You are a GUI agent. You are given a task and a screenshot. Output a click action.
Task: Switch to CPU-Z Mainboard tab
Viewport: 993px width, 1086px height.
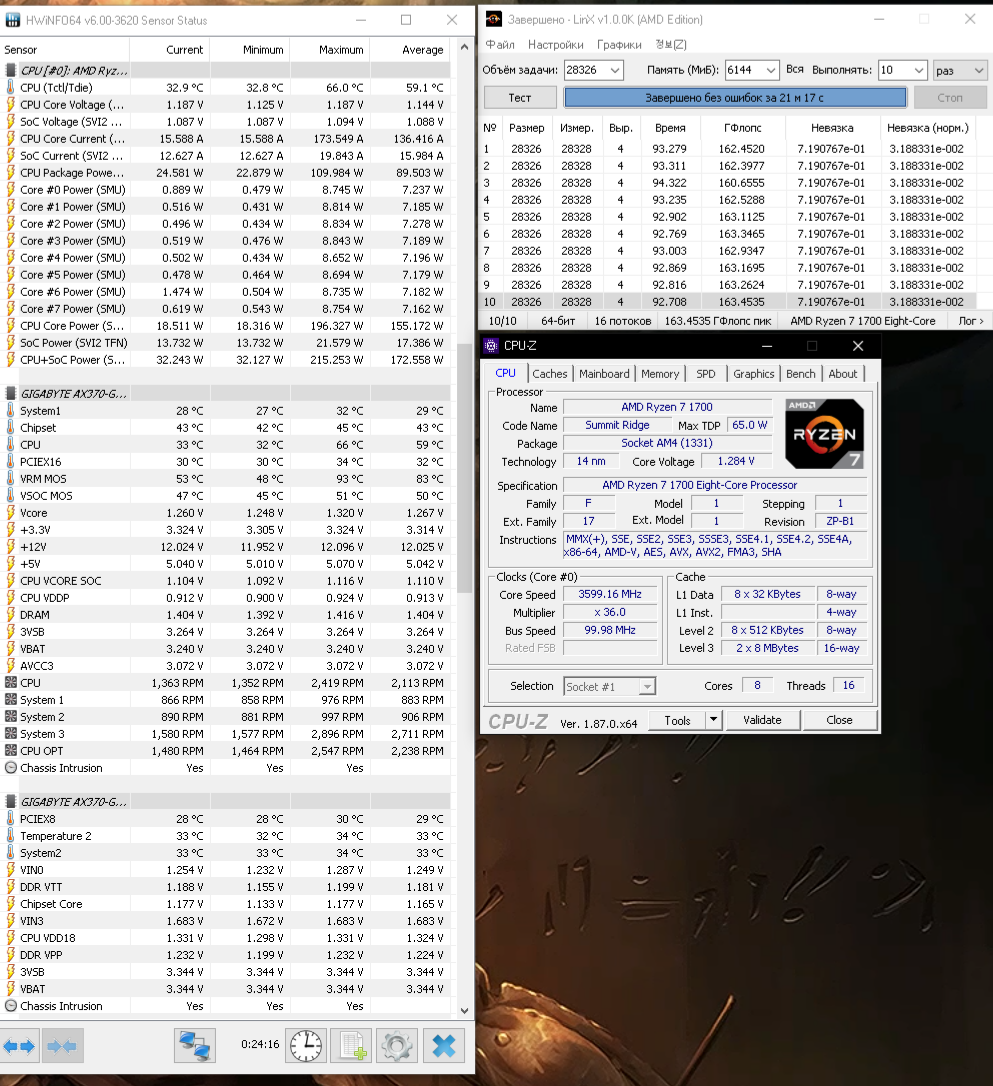pos(604,374)
